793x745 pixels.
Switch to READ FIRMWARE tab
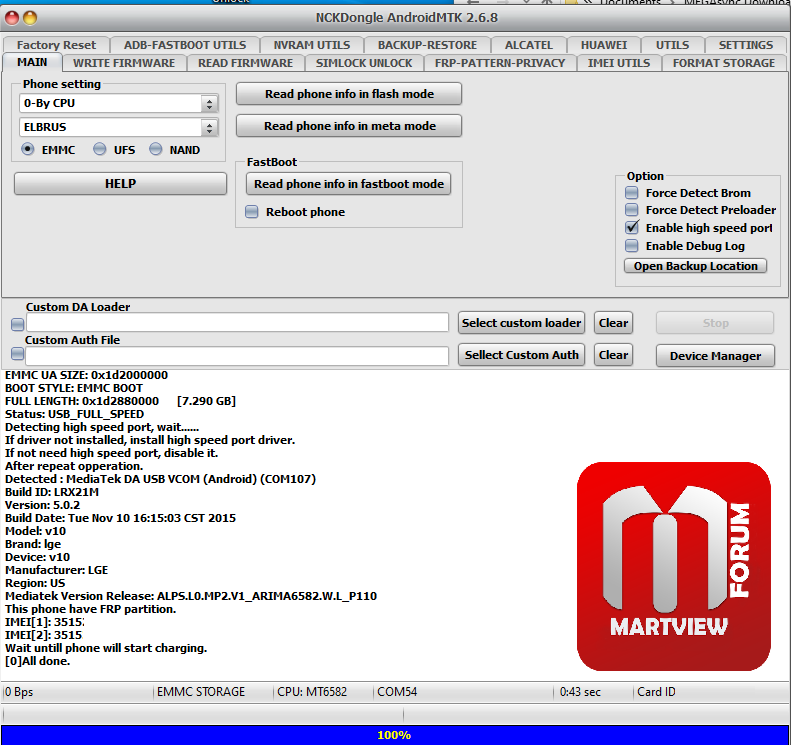coord(245,63)
